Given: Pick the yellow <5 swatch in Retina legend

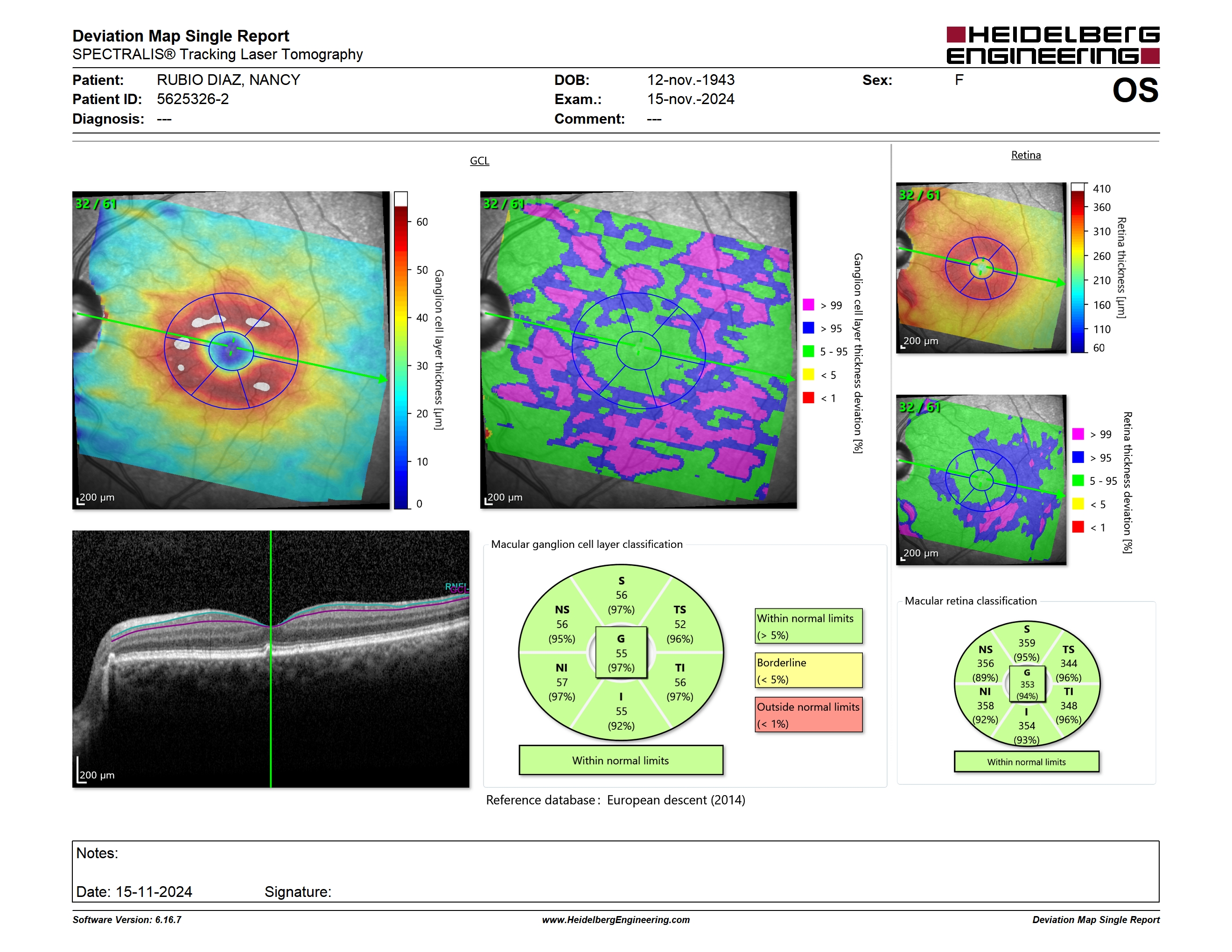Looking at the screenshot, I should (1078, 504).
